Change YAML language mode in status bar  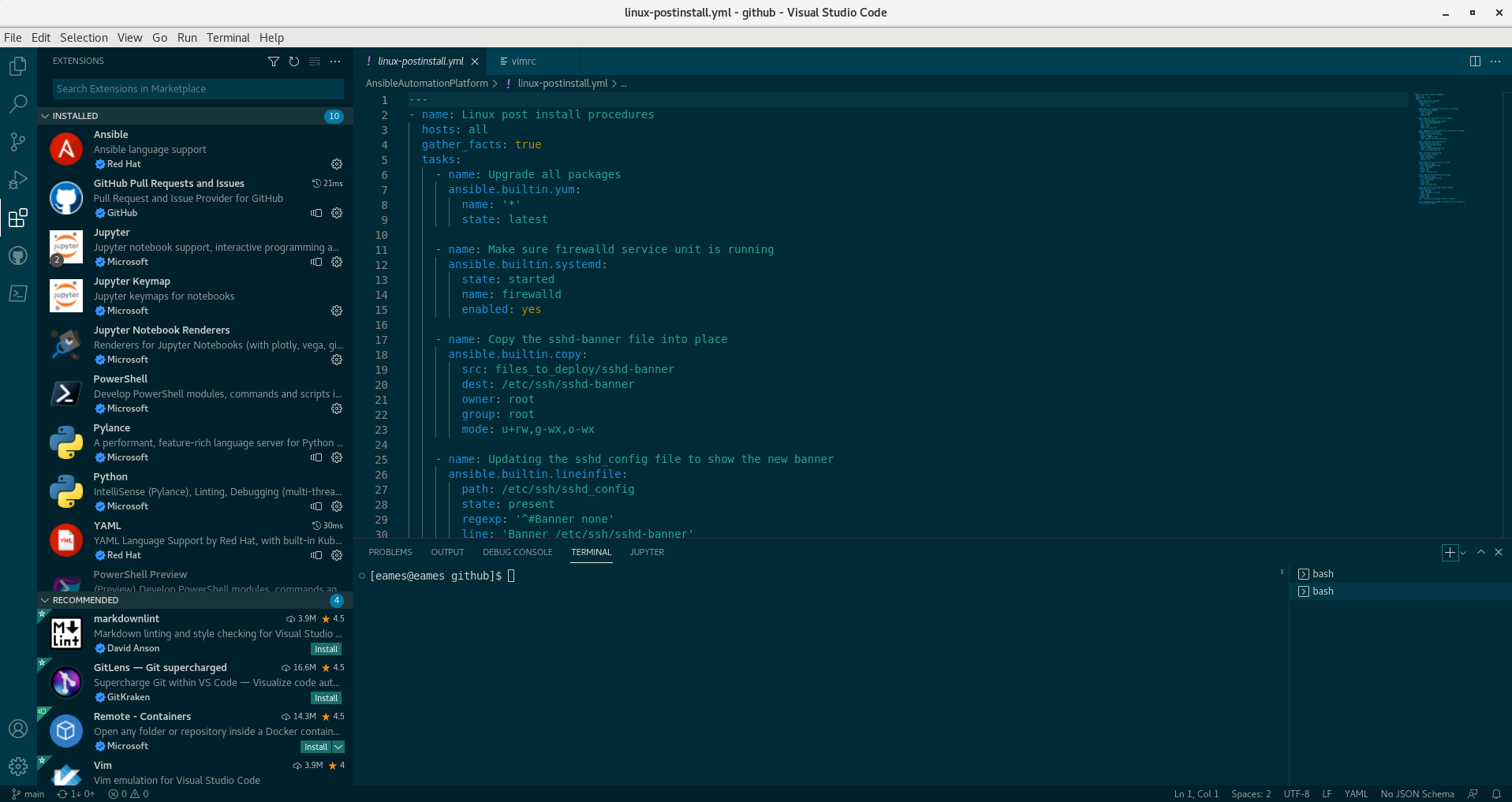click(1356, 794)
